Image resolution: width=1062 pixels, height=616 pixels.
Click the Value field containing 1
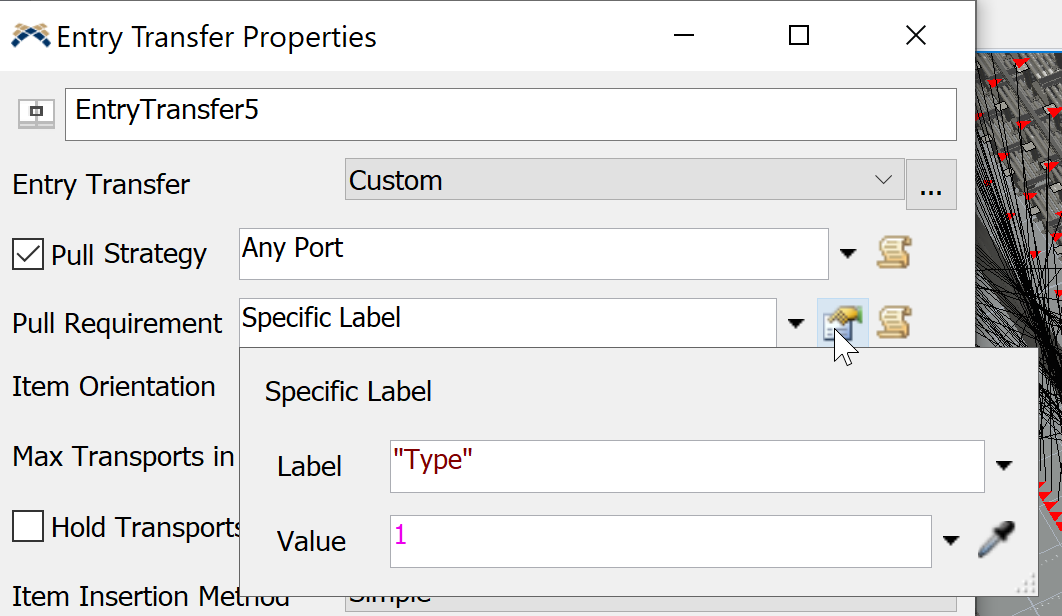(660, 541)
